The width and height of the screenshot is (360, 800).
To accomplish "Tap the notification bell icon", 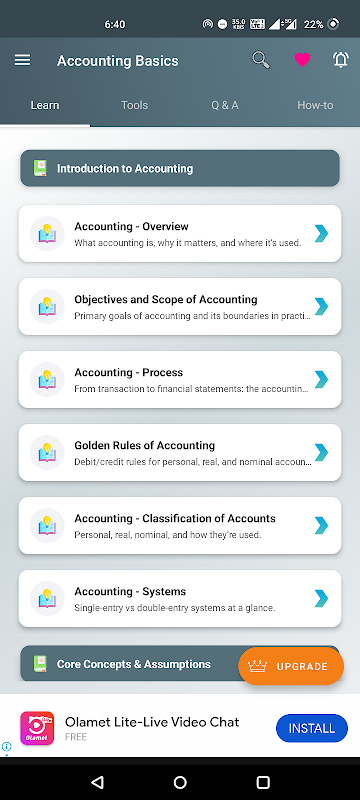I will 341,60.
